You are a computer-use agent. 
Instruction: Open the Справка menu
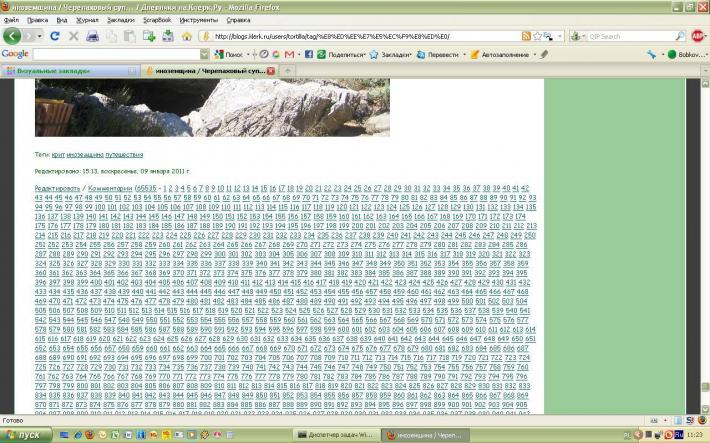pyautogui.click(x=238, y=20)
